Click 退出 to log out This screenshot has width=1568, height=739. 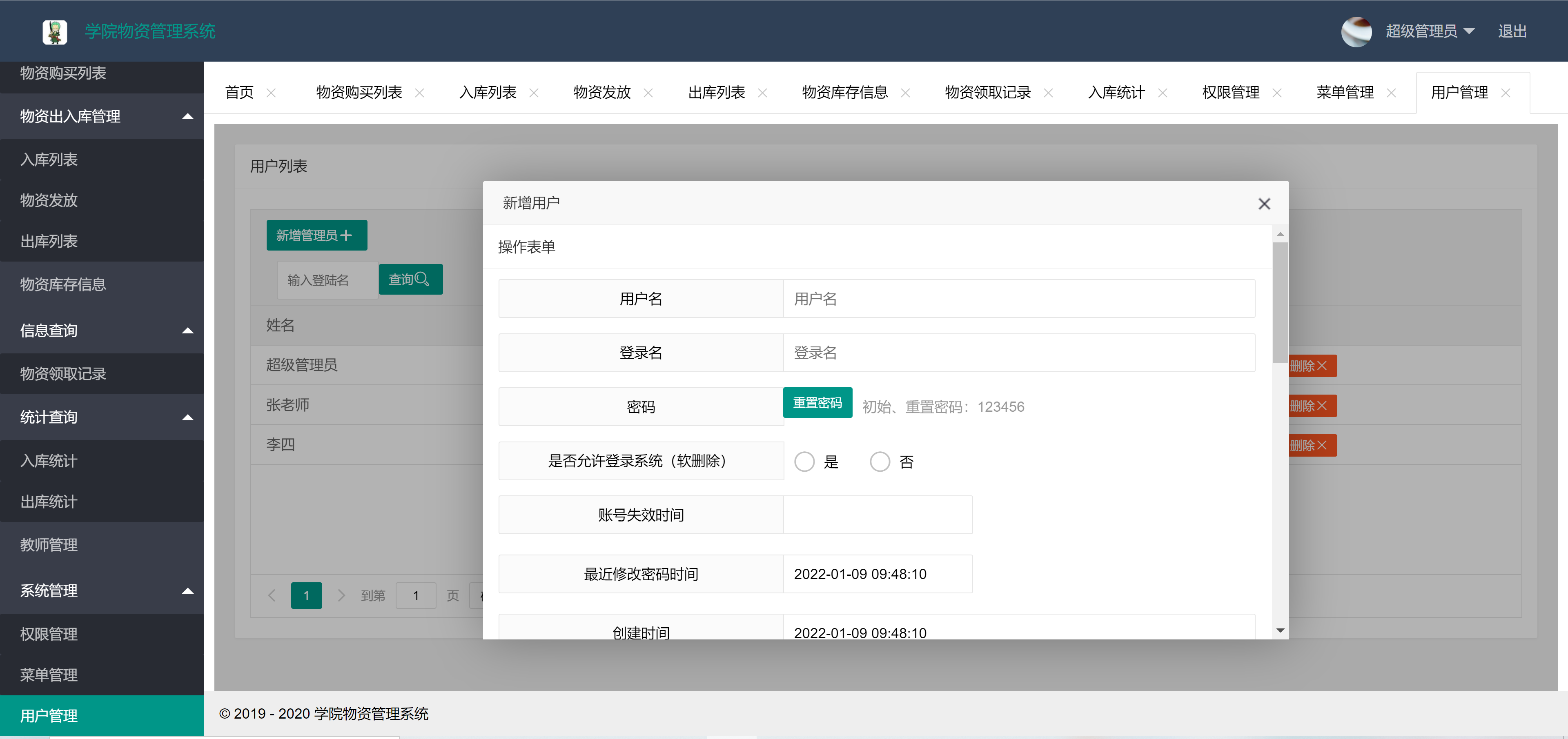tap(1513, 31)
